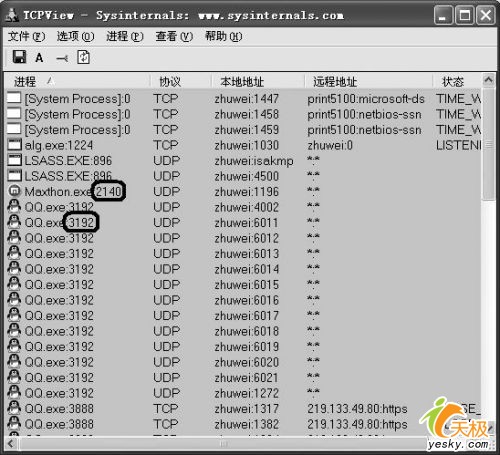Click local address zhuwei:6021
The width and height of the screenshot is (500, 455).
coord(247,378)
